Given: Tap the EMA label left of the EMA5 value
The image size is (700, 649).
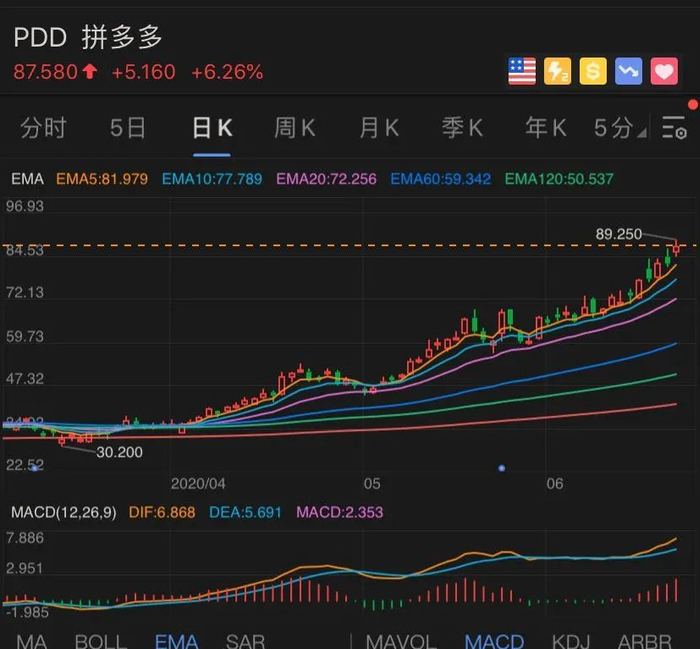Looking at the screenshot, I should (x=28, y=179).
